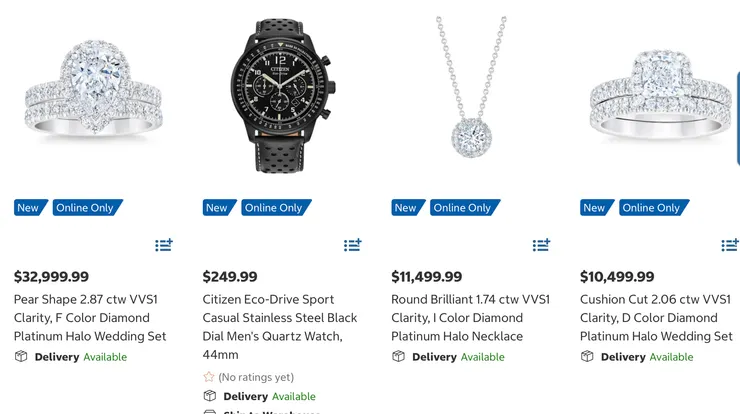This screenshot has width=740, height=414.
Task: Add Round Brilliant necklace to list
Action: coord(541,245)
